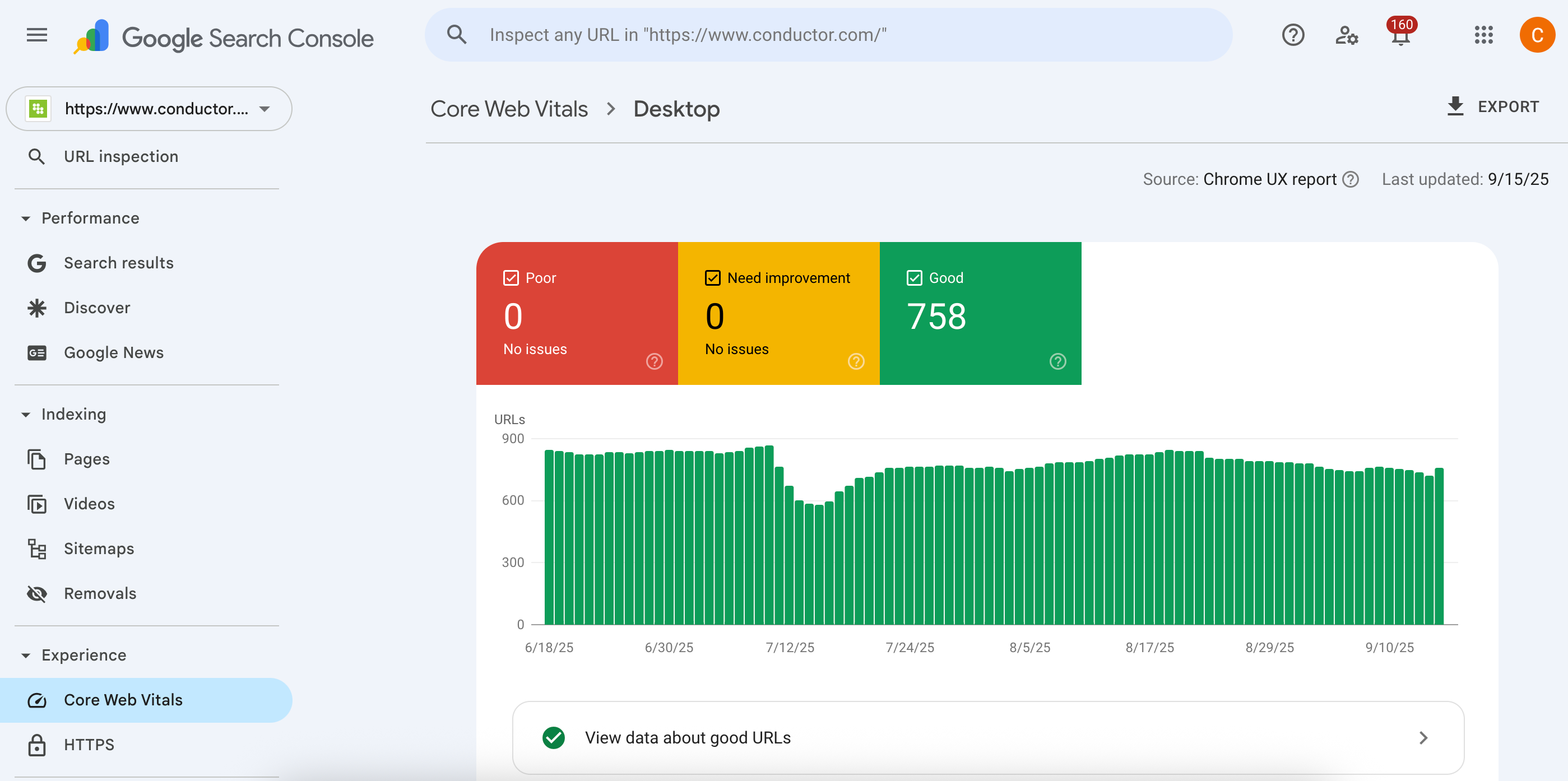The width and height of the screenshot is (1568, 781).
Task: Click the help icon beside Chrome UX report
Action: [1350, 179]
